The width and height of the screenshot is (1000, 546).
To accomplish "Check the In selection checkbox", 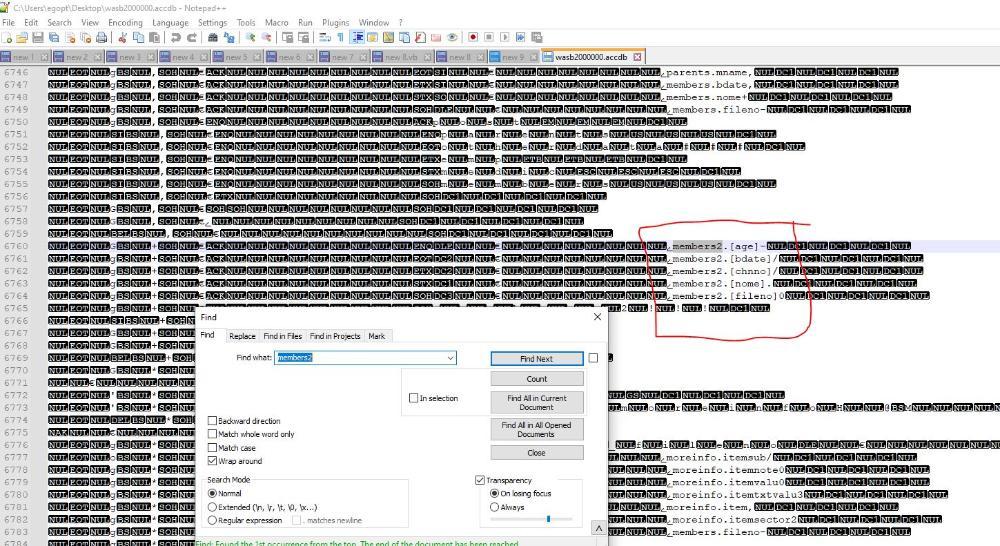I will (413, 398).
